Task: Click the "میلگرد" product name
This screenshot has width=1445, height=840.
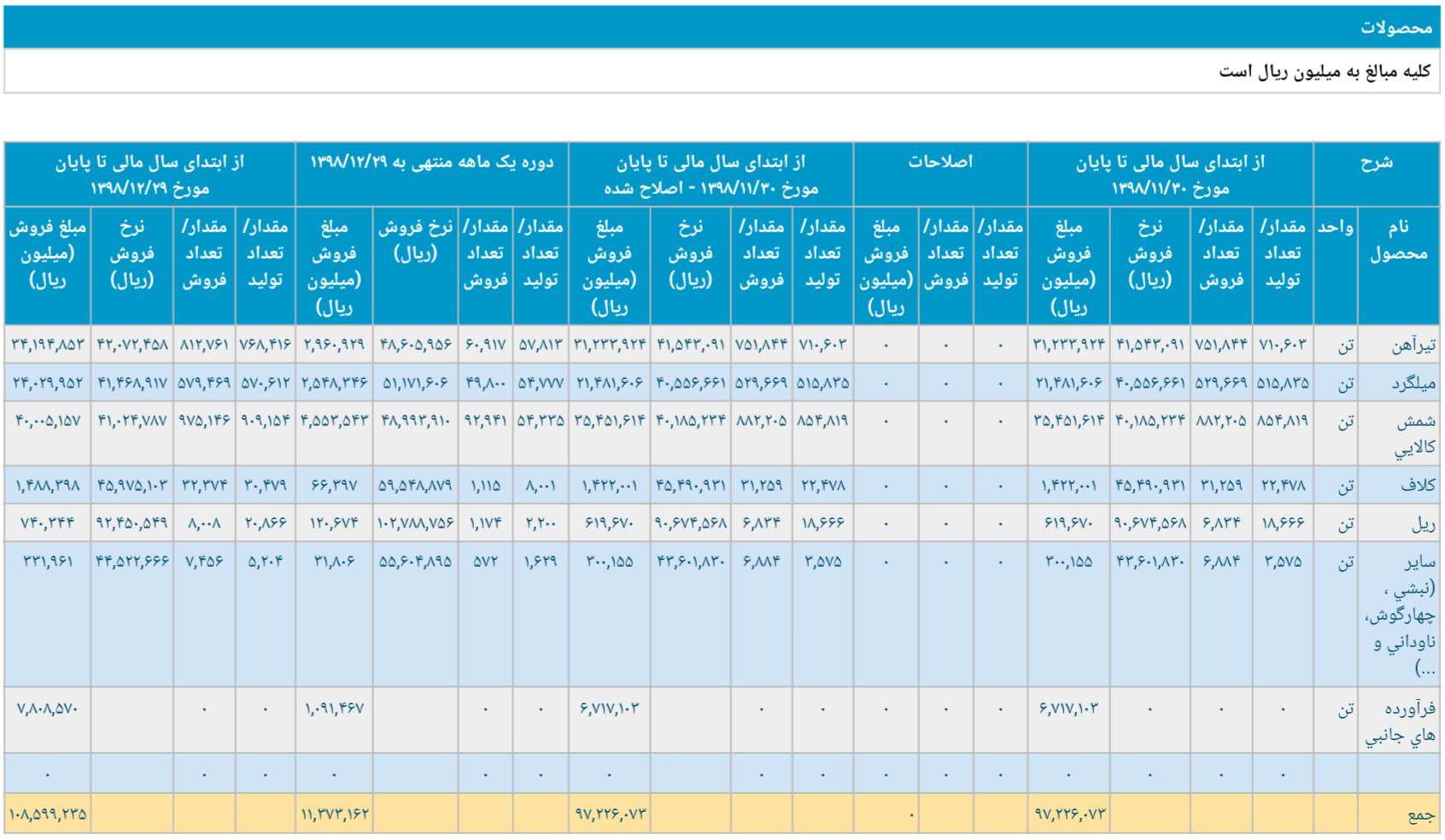Action: (1413, 383)
